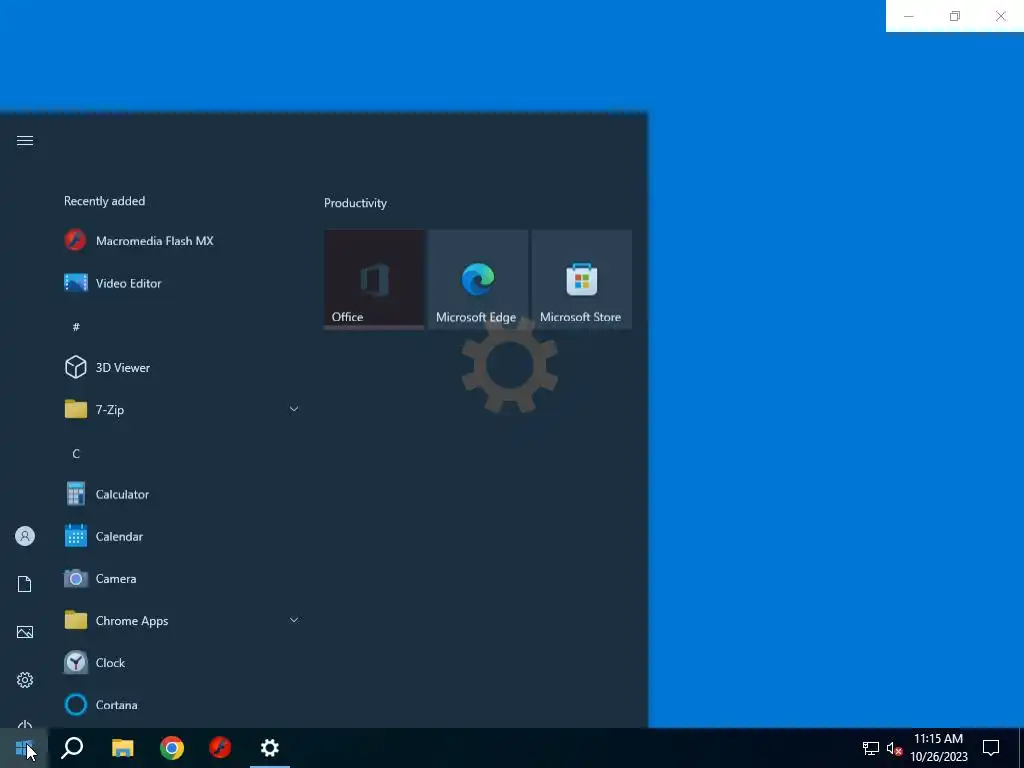Click the Power icon in Start sidebar
Viewport: 1024px width, 768px height.
tap(25, 724)
